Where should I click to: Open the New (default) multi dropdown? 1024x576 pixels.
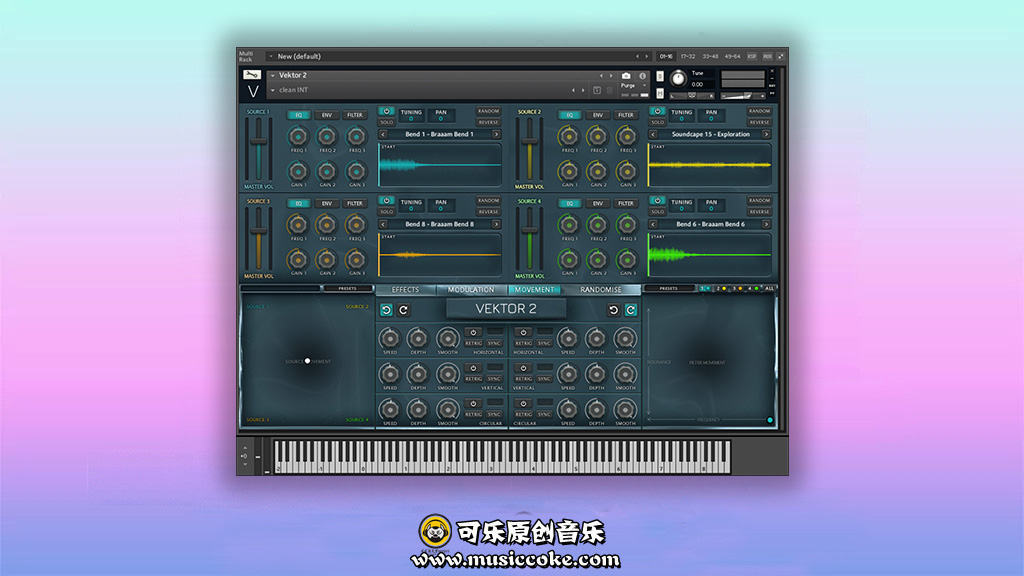(271, 56)
